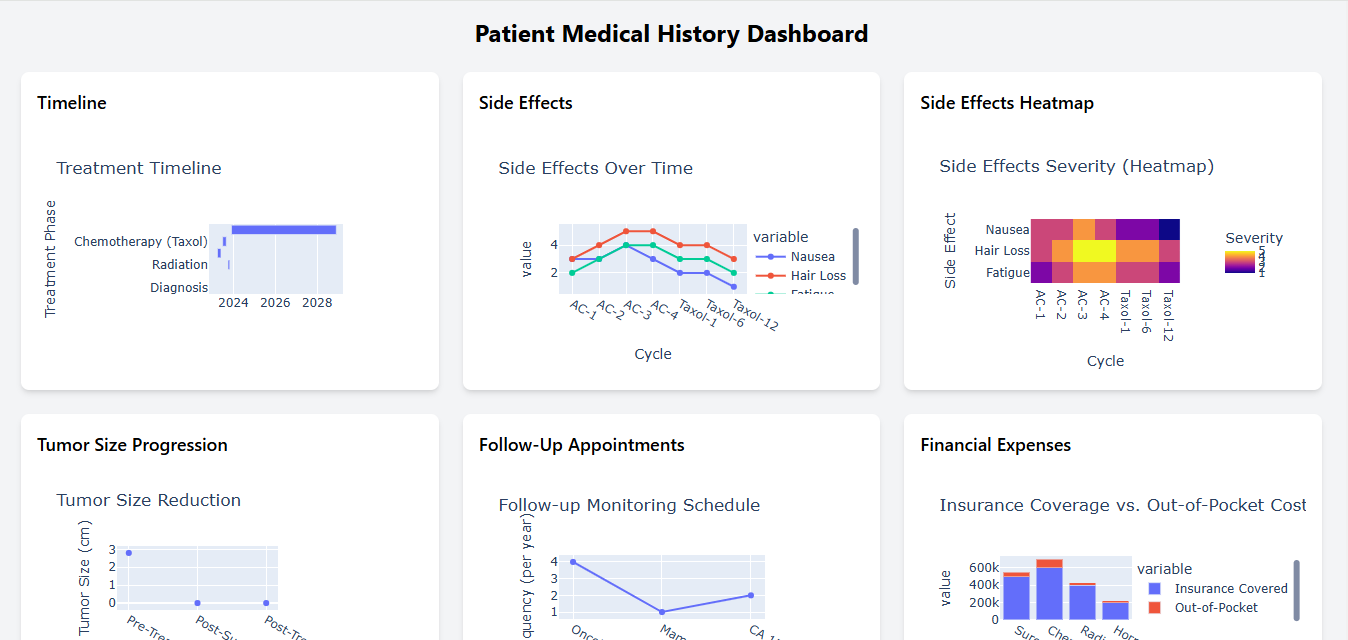The height and width of the screenshot is (640, 1348).
Task: Select the Hair Loss AC-3 heatmap cell
Action: coord(1084,250)
